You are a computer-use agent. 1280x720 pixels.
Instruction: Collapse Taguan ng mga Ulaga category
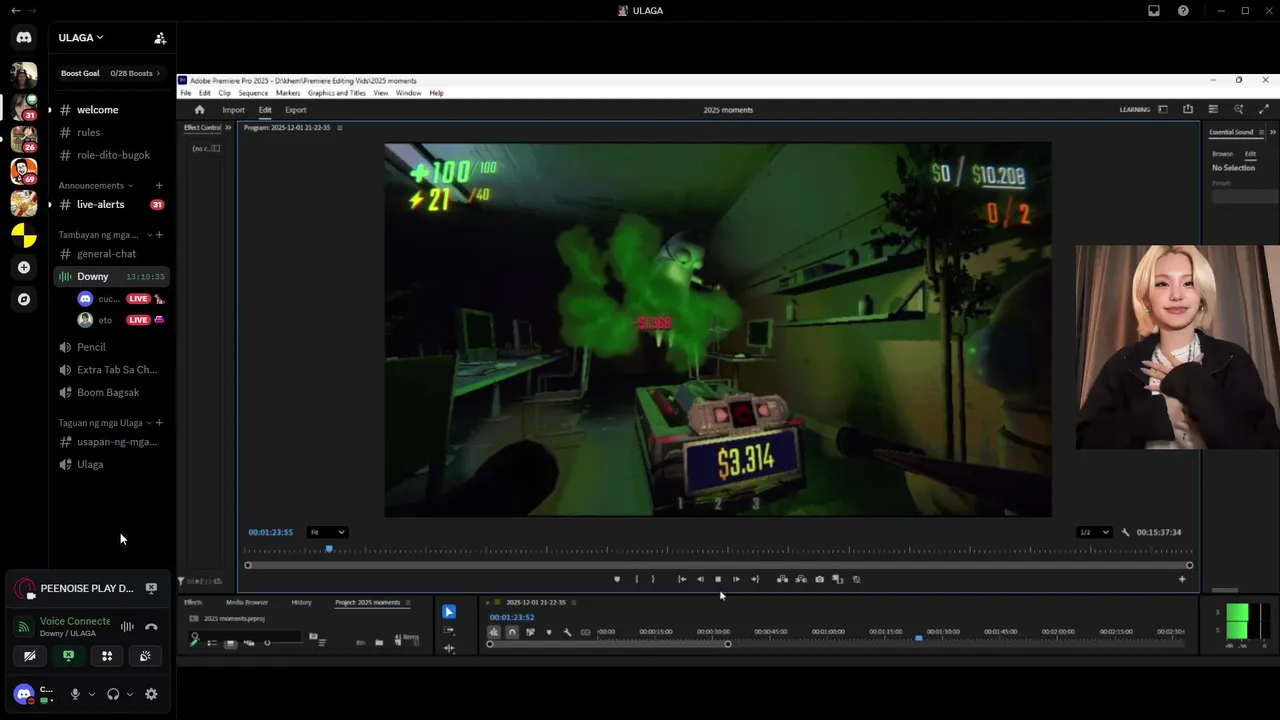click(104, 423)
